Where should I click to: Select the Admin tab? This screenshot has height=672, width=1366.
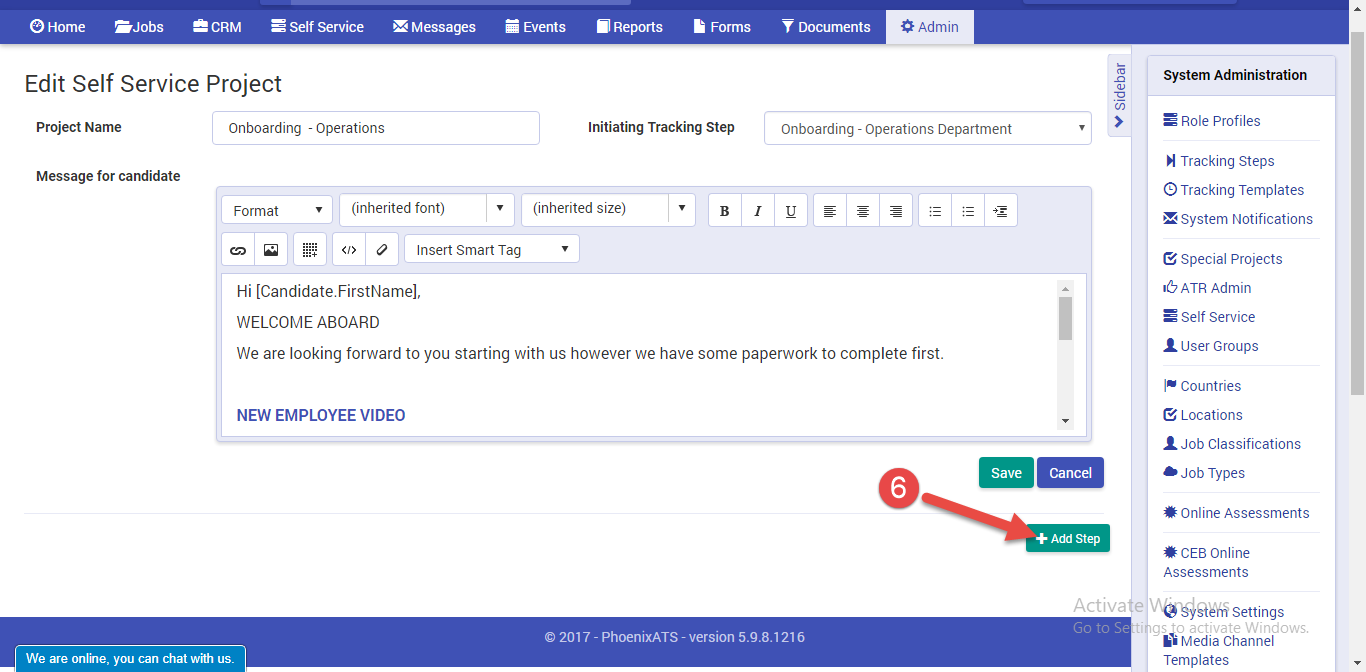click(x=930, y=27)
